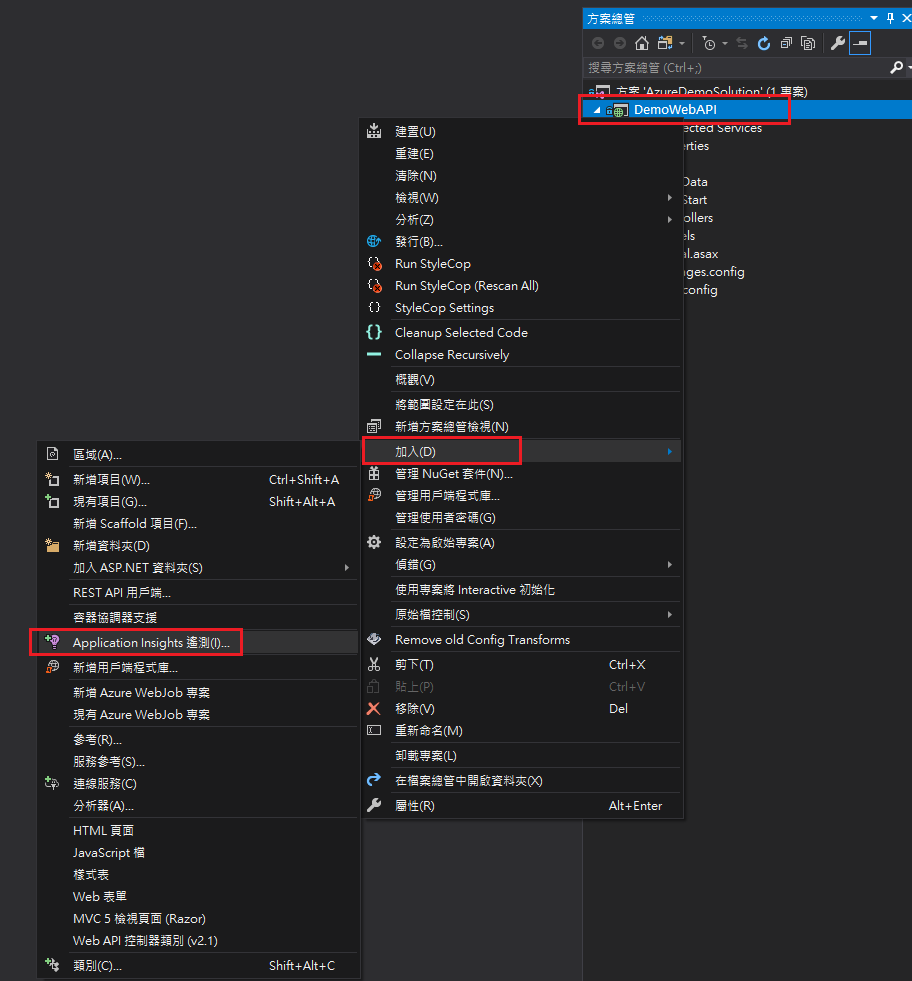This screenshot has width=912, height=981.
Task: Toggle the Preview Selected Items button
Action: [x=860, y=43]
